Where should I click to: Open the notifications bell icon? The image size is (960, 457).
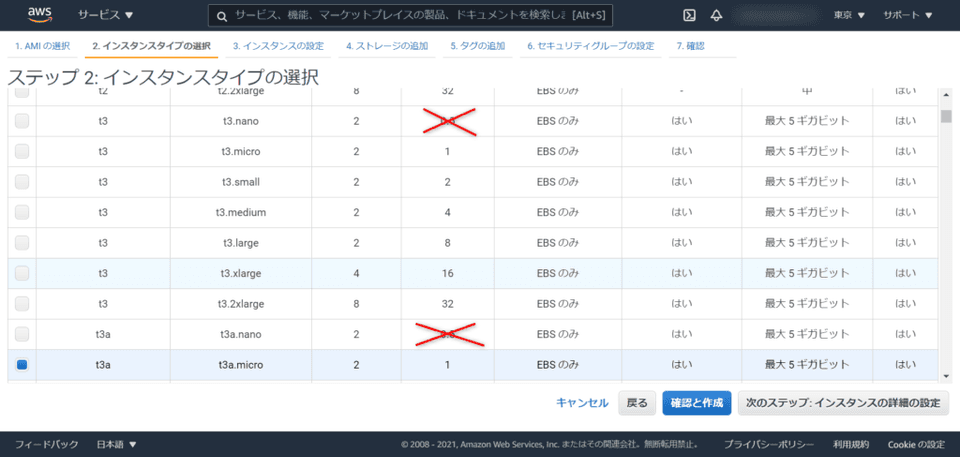(716, 16)
